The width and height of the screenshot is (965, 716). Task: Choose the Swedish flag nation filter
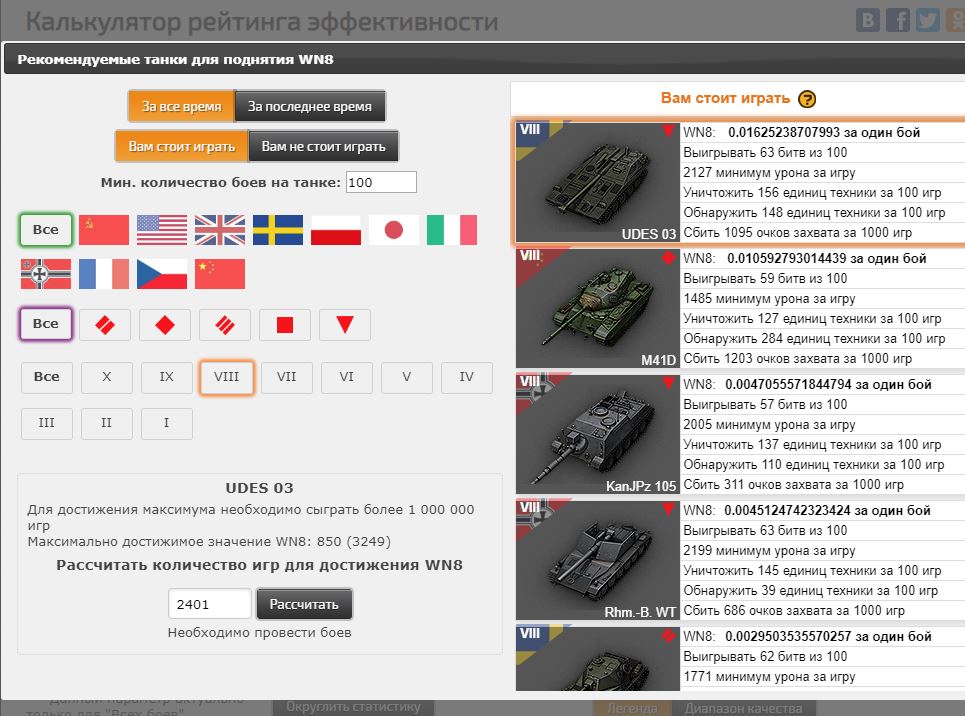[278, 230]
